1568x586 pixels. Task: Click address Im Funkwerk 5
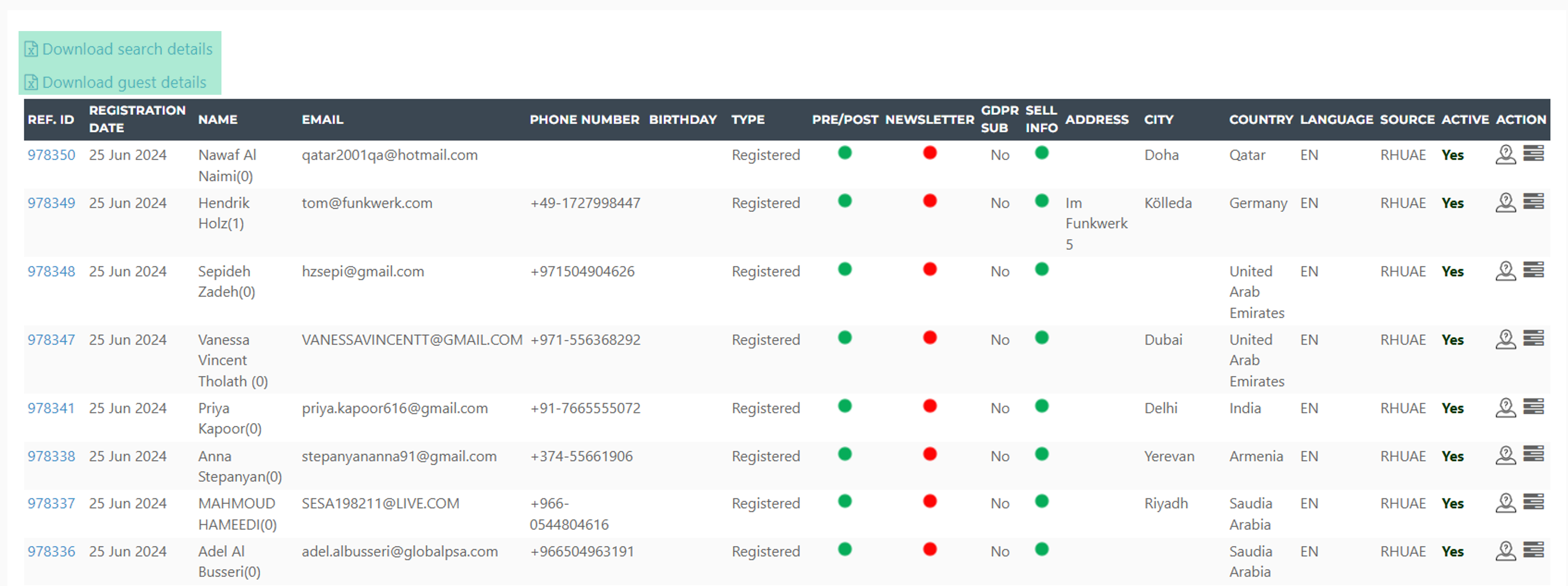pos(1096,223)
